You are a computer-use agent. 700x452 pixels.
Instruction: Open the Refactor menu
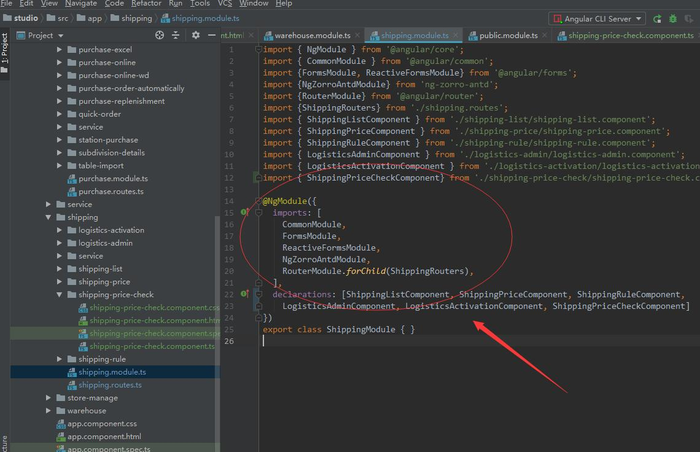point(146,4)
